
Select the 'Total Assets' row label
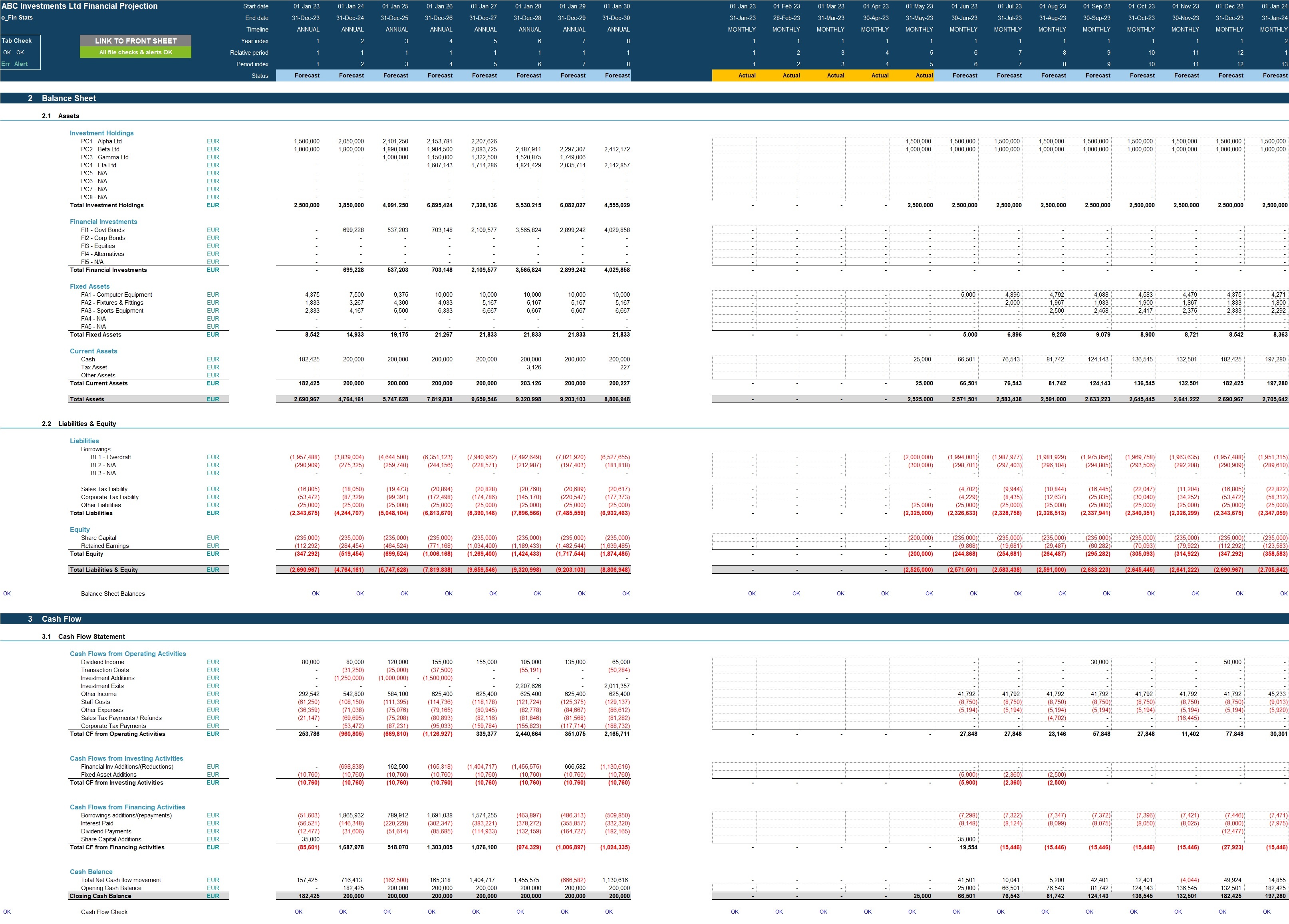tap(86, 399)
